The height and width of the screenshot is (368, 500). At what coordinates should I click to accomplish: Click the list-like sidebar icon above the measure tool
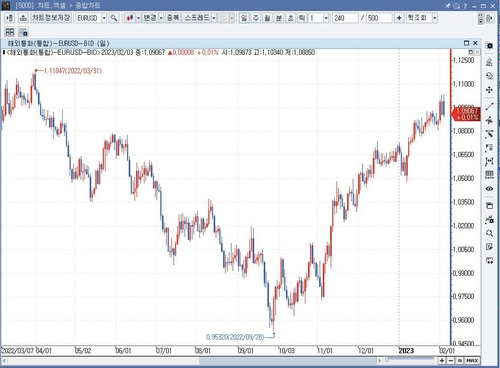click(x=489, y=148)
